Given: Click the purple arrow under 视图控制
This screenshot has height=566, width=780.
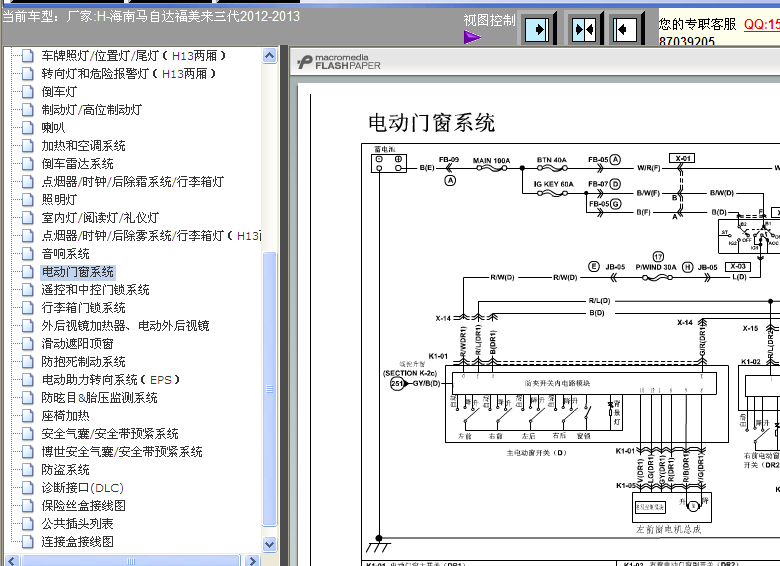Looking at the screenshot, I should [472, 37].
